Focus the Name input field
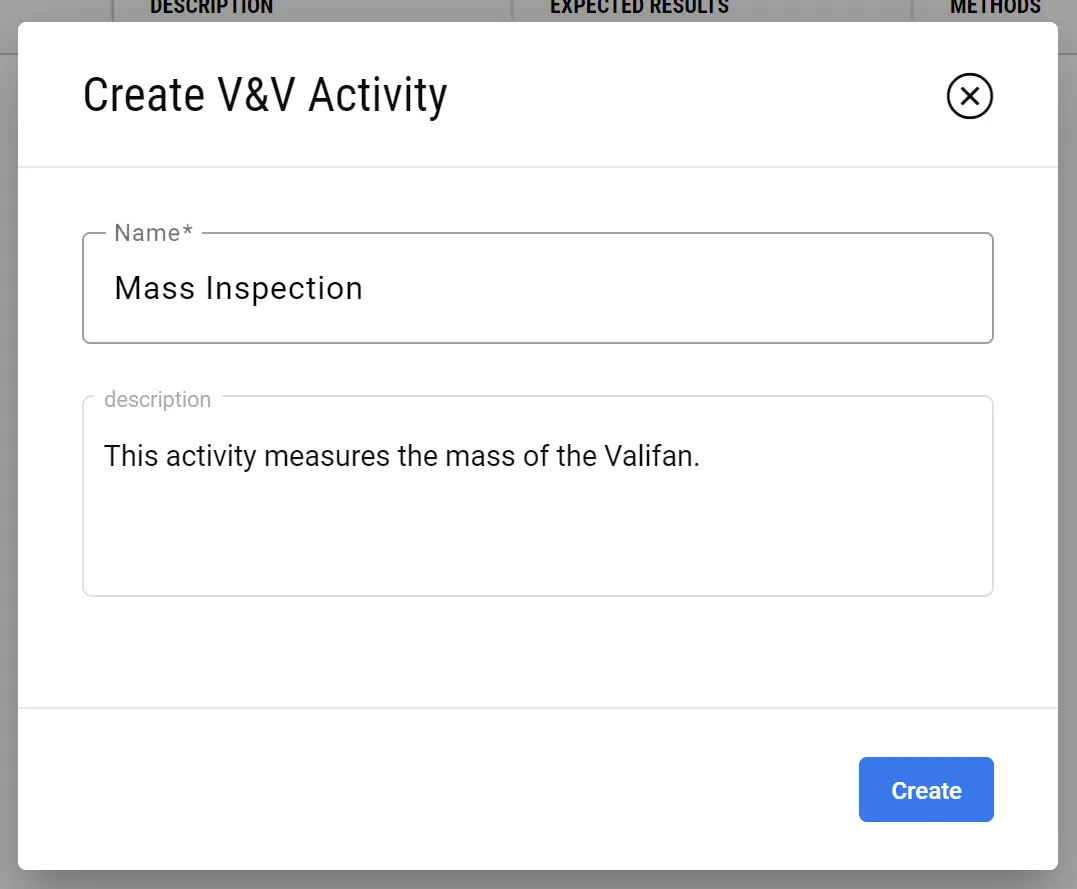Image resolution: width=1077 pixels, height=889 pixels. pos(537,288)
